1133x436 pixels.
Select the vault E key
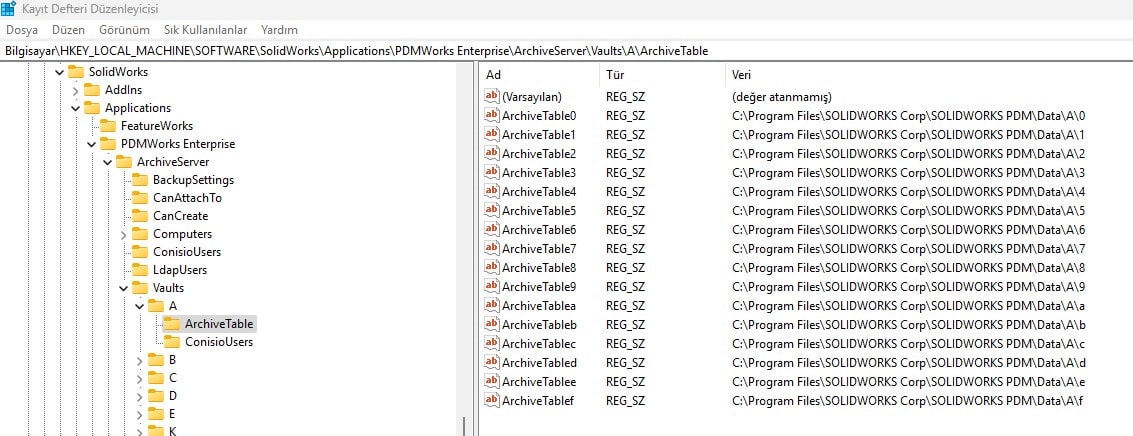172,414
